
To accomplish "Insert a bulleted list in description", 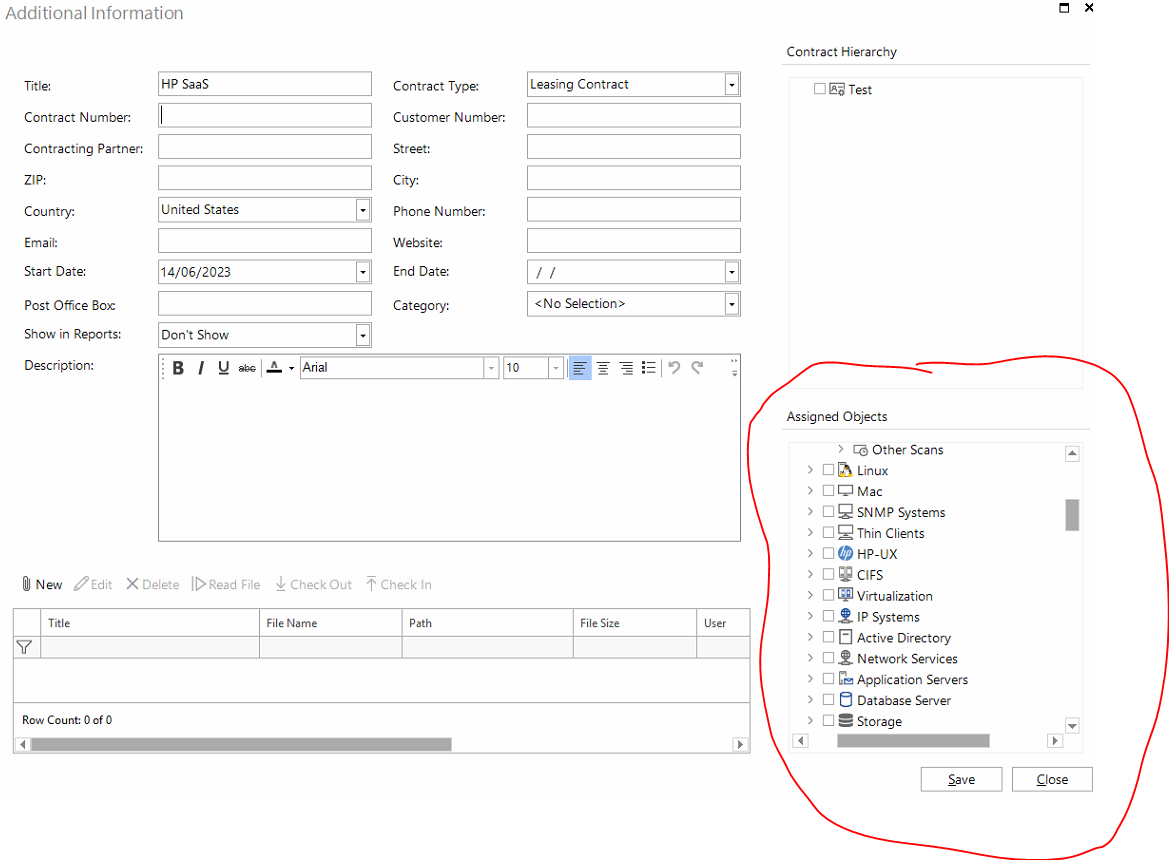I will point(649,368).
